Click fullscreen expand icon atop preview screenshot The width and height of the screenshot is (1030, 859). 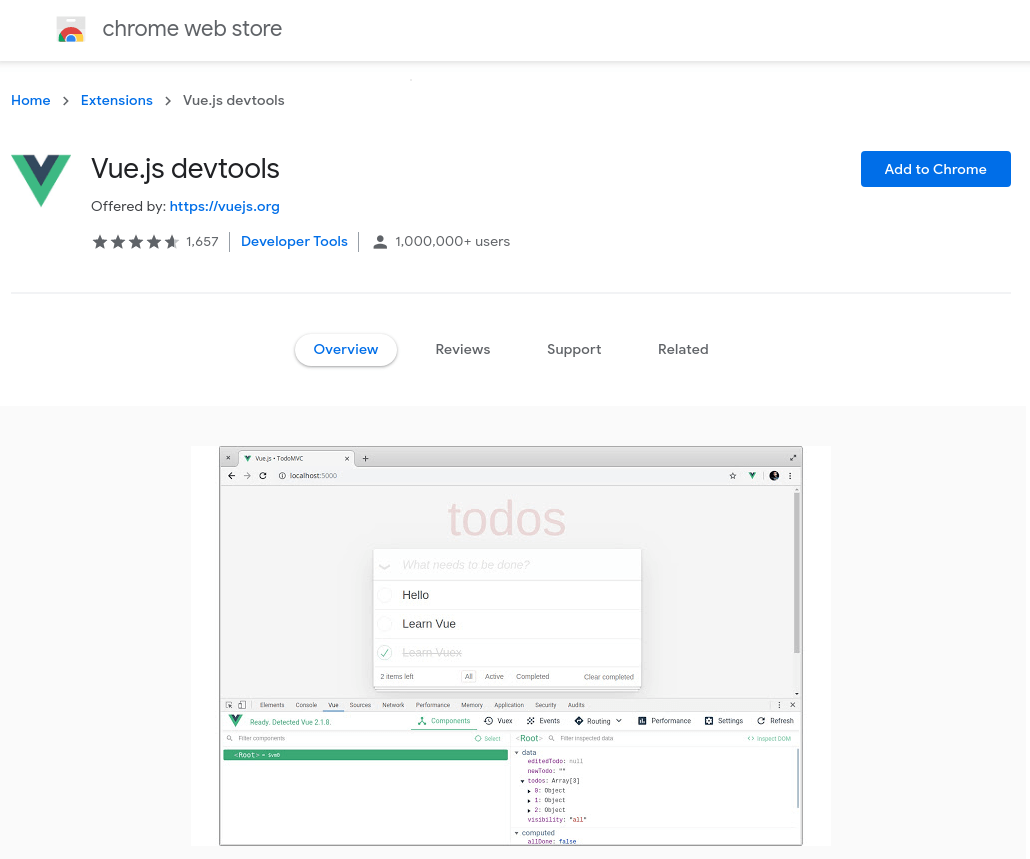[x=793, y=458]
